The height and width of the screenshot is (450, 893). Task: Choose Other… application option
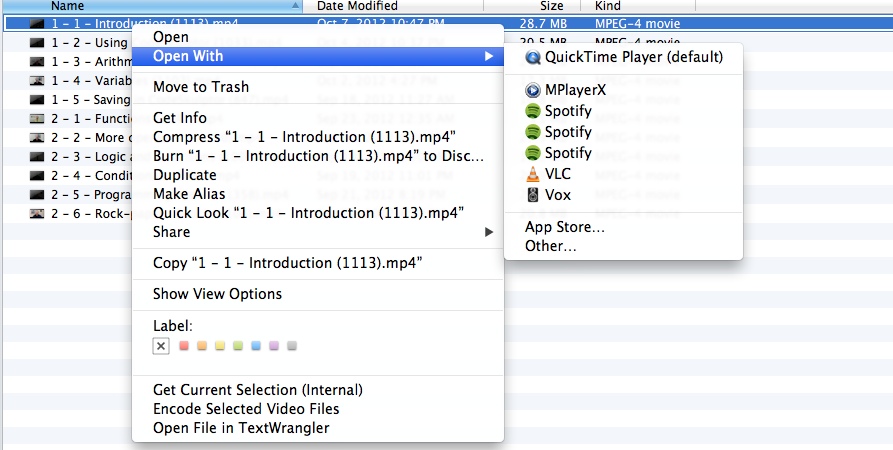(x=551, y=246)
